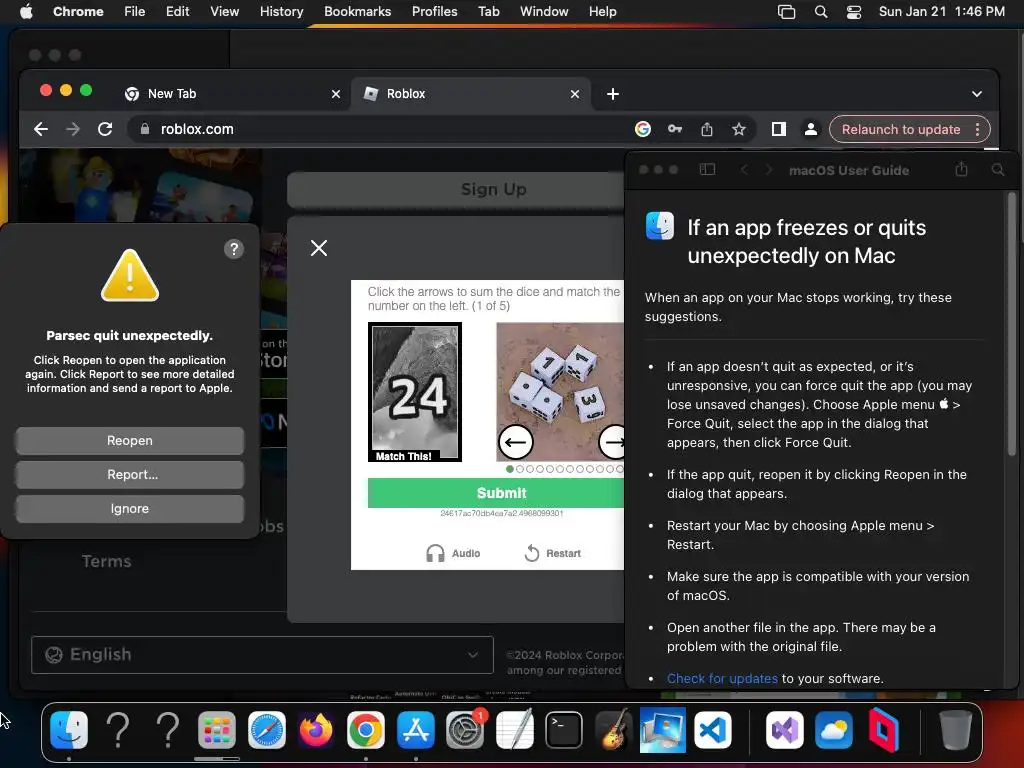The width and height of the screenshot is (1024, 768).
Task: Click the macOS User Guide scrollbar
Action: tap(1012, 325)
